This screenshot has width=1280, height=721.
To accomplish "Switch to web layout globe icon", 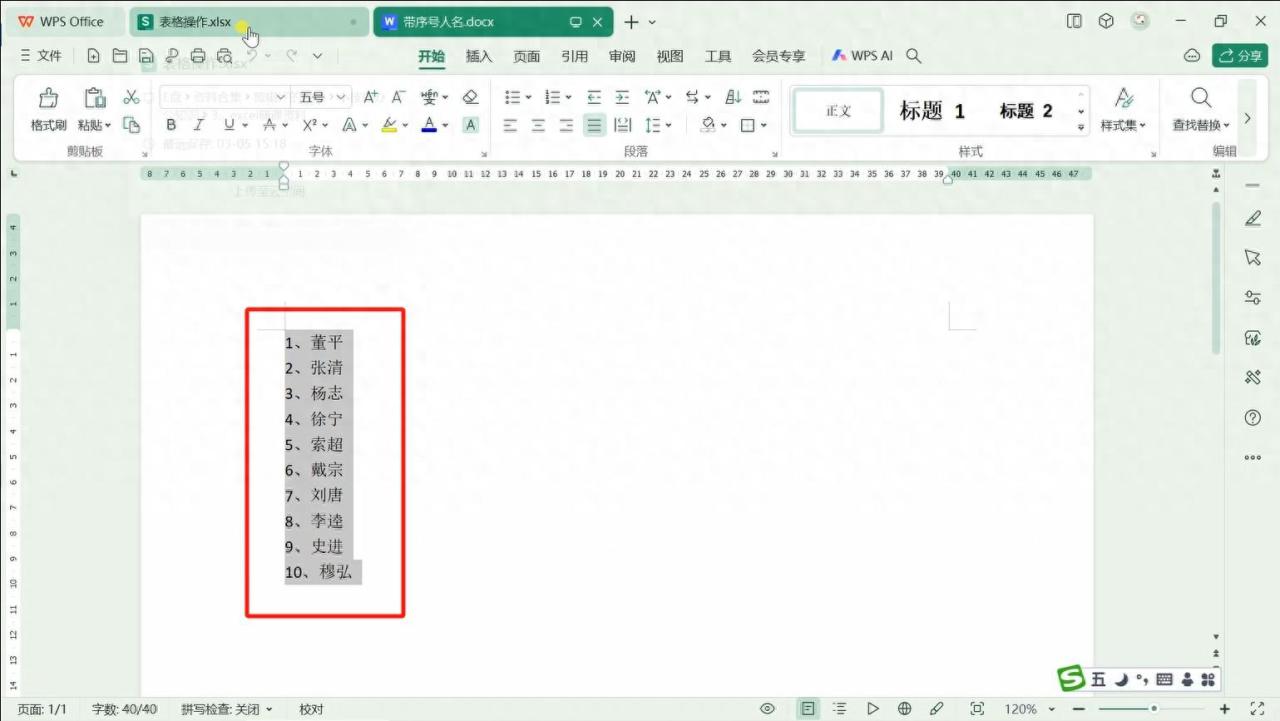I will [x=905, y=709].
